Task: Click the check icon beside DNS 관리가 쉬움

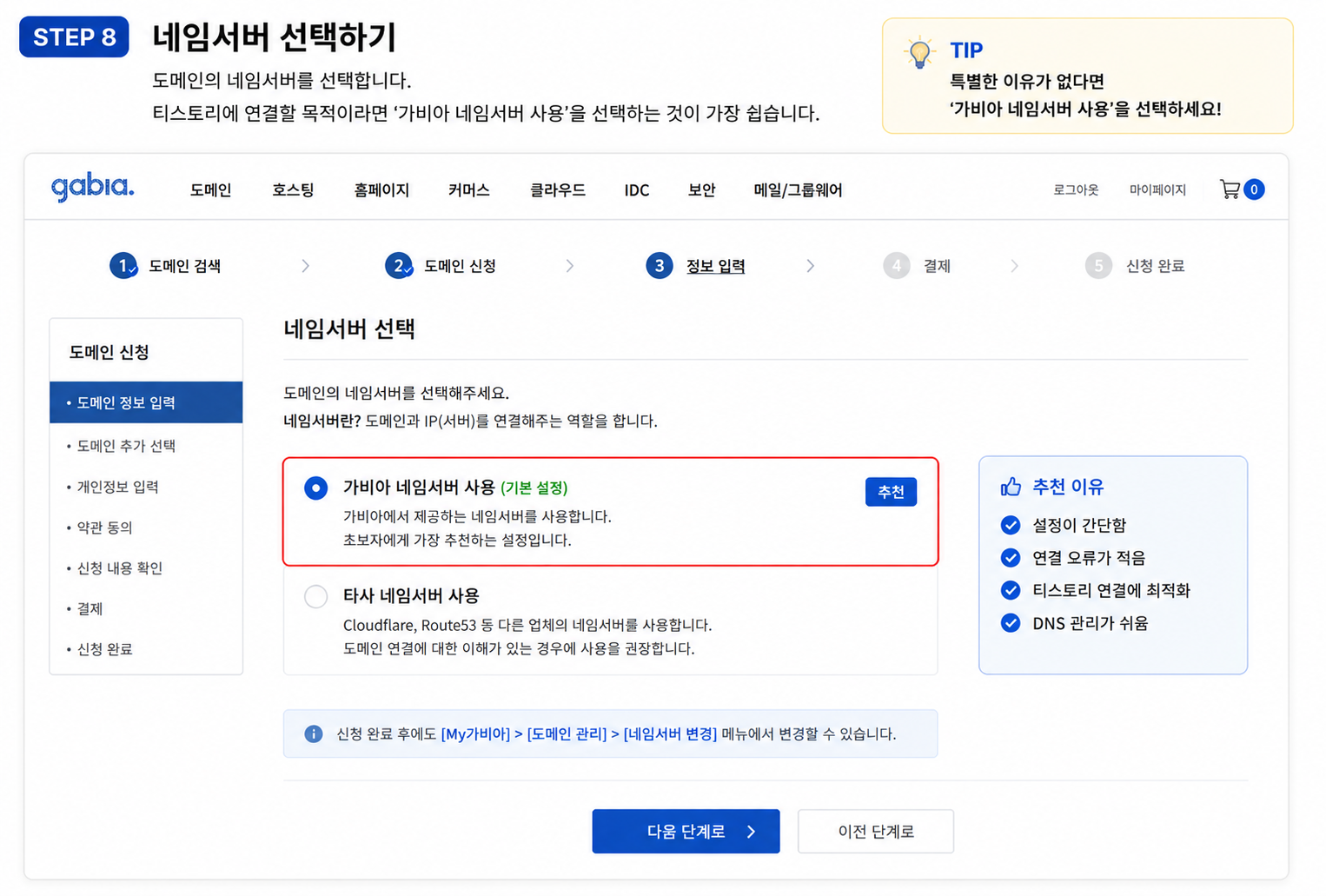Action: (1011, 623)
